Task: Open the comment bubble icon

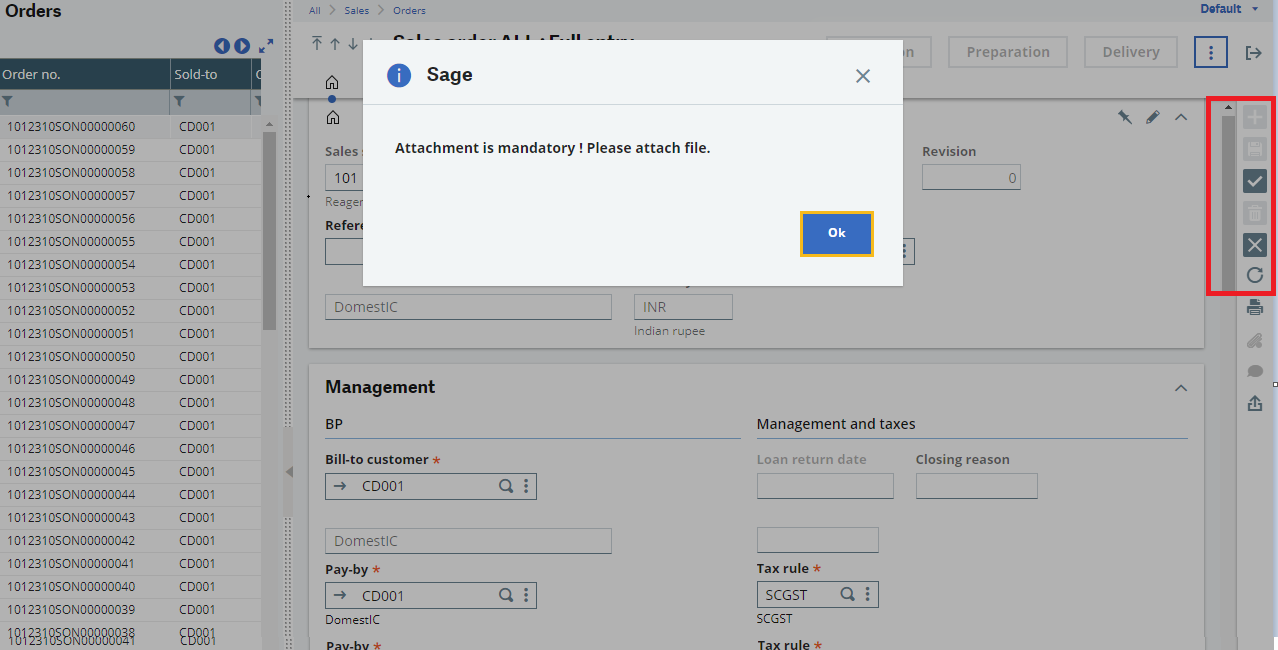Action: [1254, 371]
